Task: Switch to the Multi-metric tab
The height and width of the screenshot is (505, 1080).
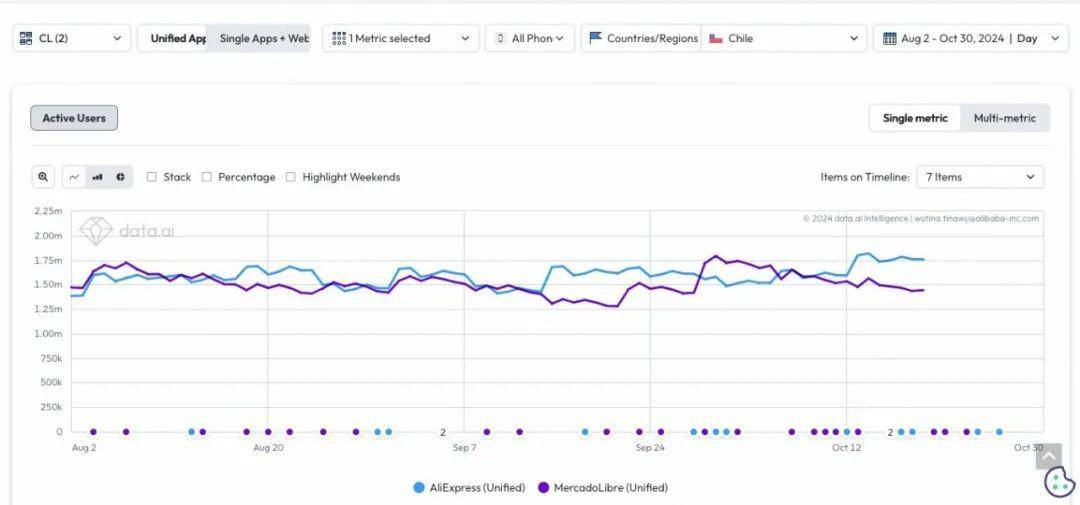Action: pos(1004,118)
